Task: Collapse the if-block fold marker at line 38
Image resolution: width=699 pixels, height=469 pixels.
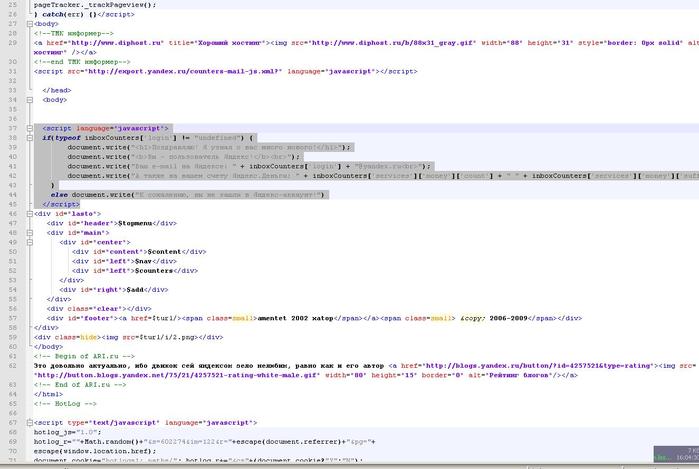Action: pos(29,138)
